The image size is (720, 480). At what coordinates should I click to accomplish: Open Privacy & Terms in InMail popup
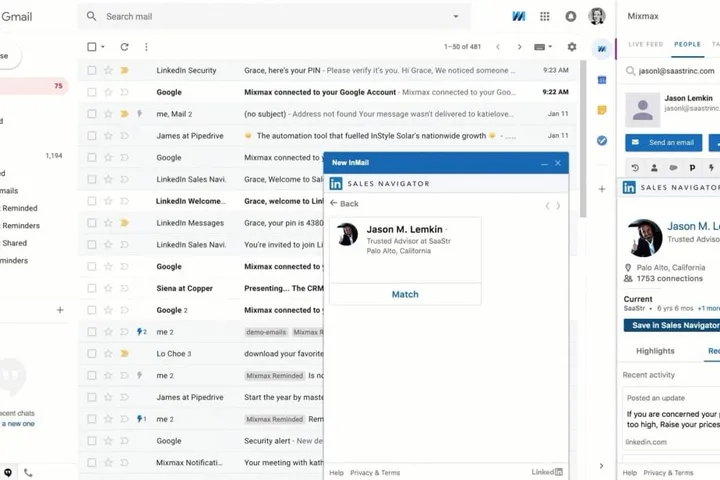tap(375, 473)
